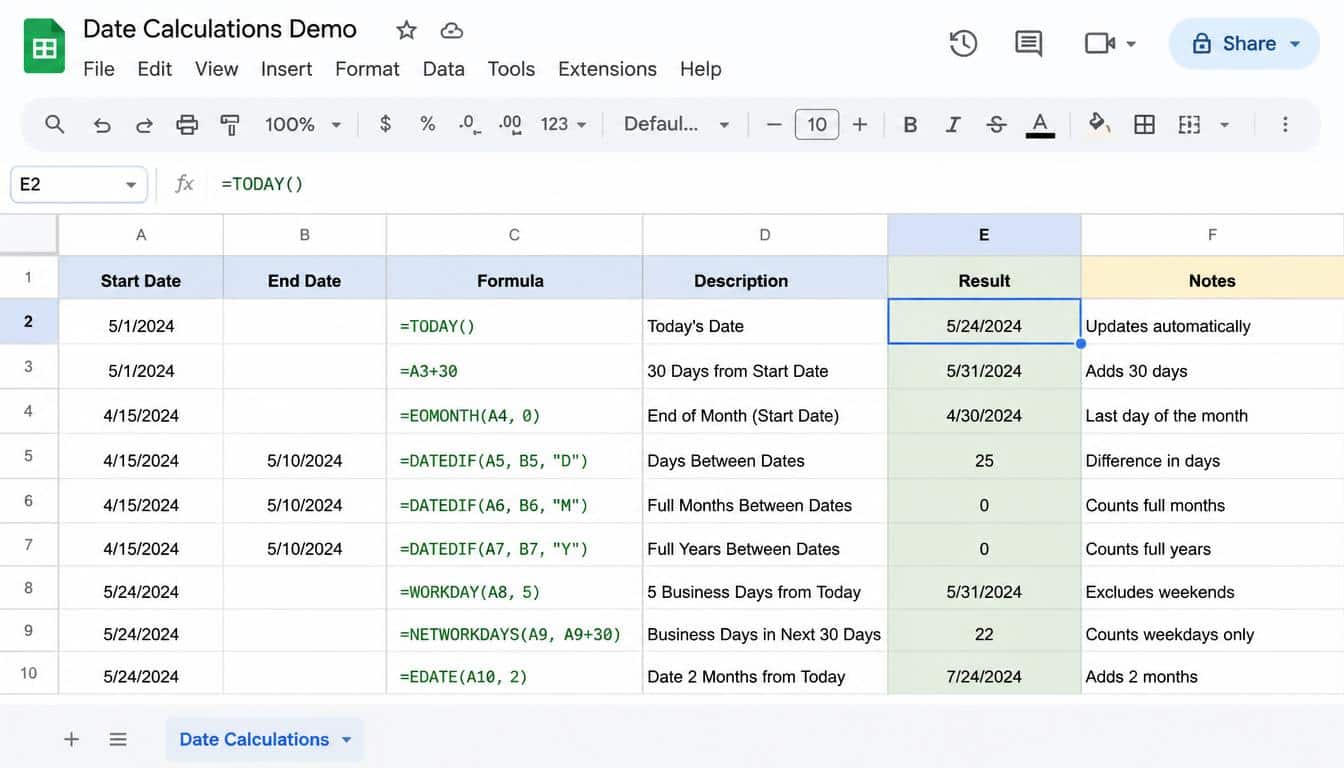1344x768 pixels.
Task: Open version history clock icon
Action: (963, 43)
